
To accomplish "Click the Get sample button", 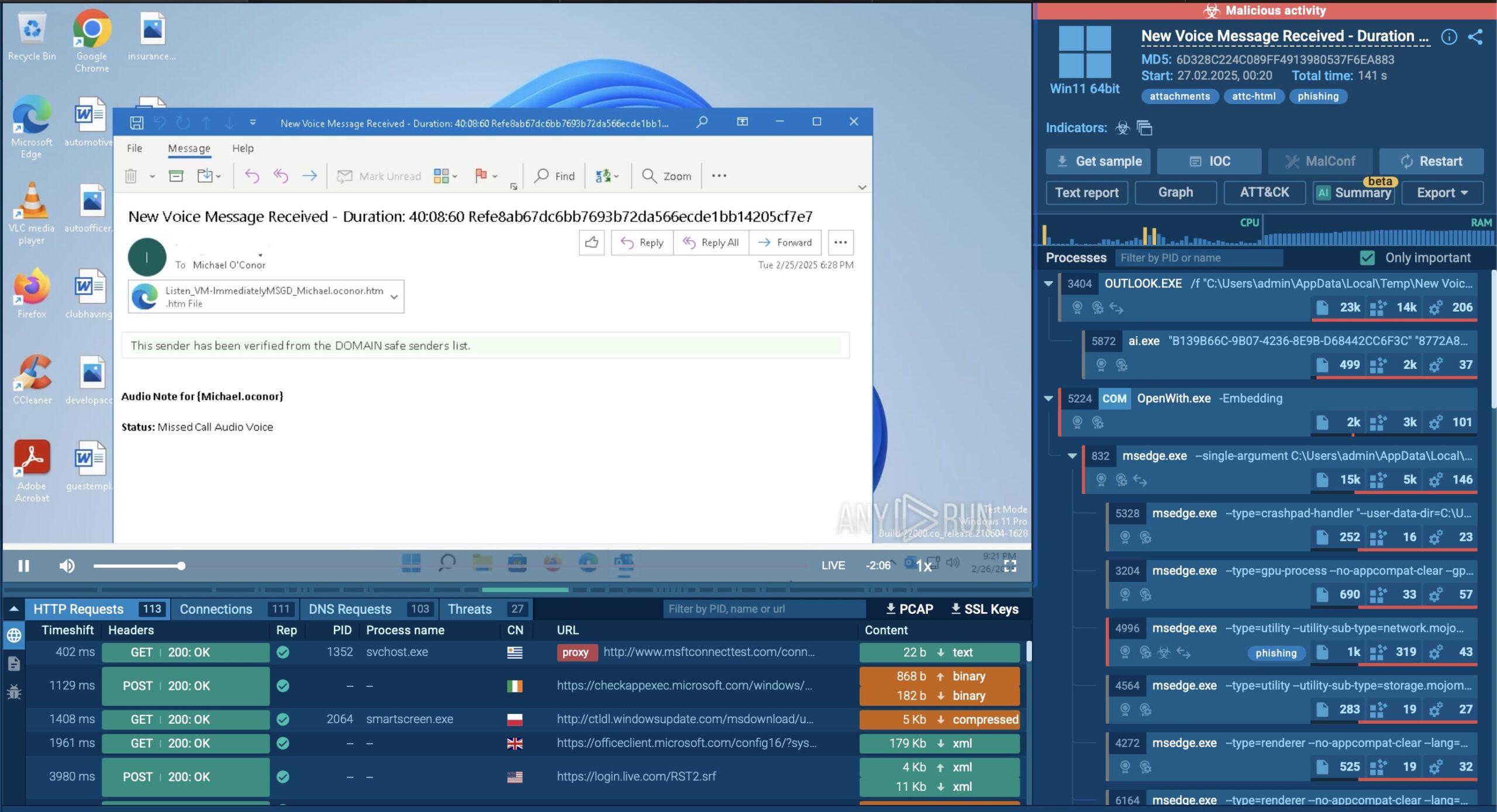I will point(1098,161).
